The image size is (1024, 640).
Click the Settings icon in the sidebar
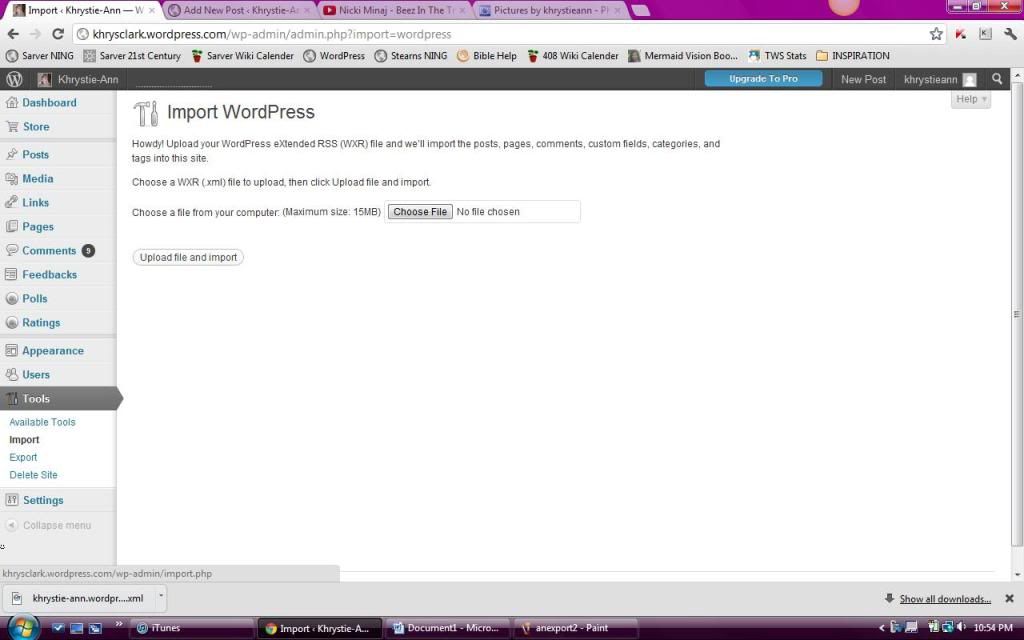(11, 500)
